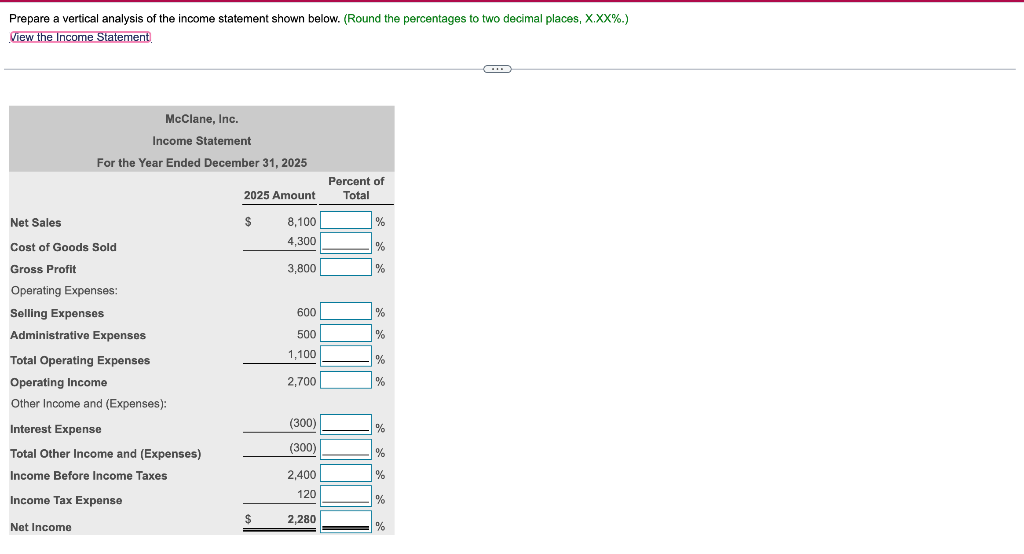The width and height of the screenshot is (1024, 554).
Task: Click the 120 Income Tax Expense amount
Action: point(306,495)
